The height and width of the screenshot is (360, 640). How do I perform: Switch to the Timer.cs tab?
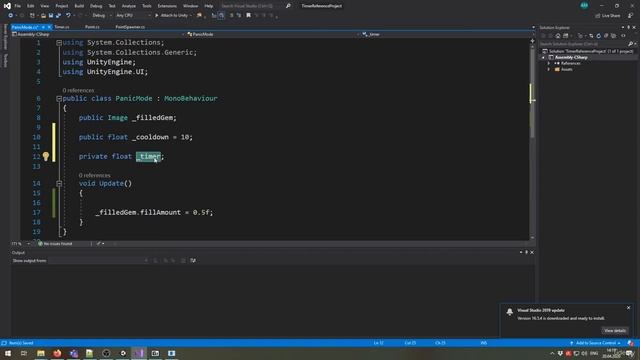coord(62,27)
